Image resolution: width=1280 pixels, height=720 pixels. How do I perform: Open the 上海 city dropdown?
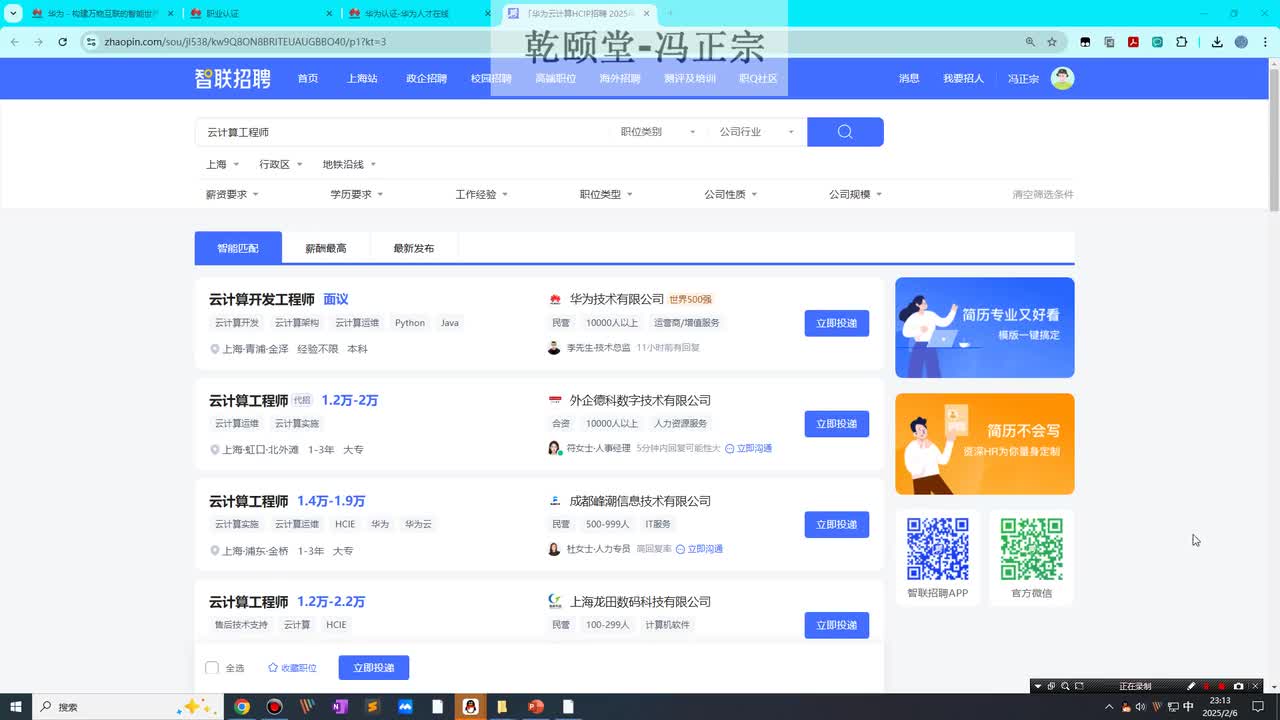tap(223, 164)
